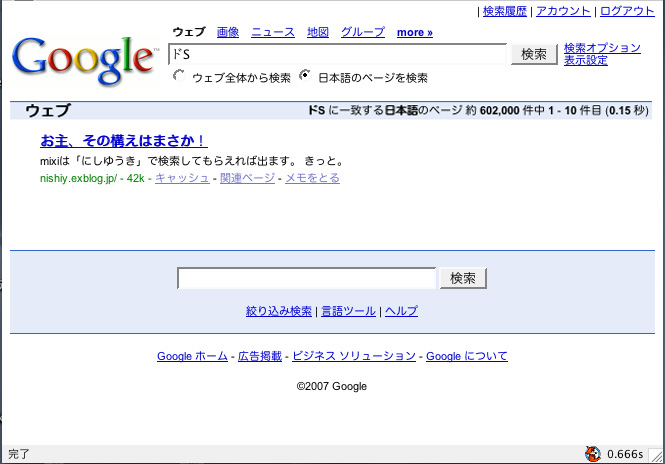This screenshot has width=665, height=464.
Task: Open 絞り込み検索 link
Action: click(279, 311)
